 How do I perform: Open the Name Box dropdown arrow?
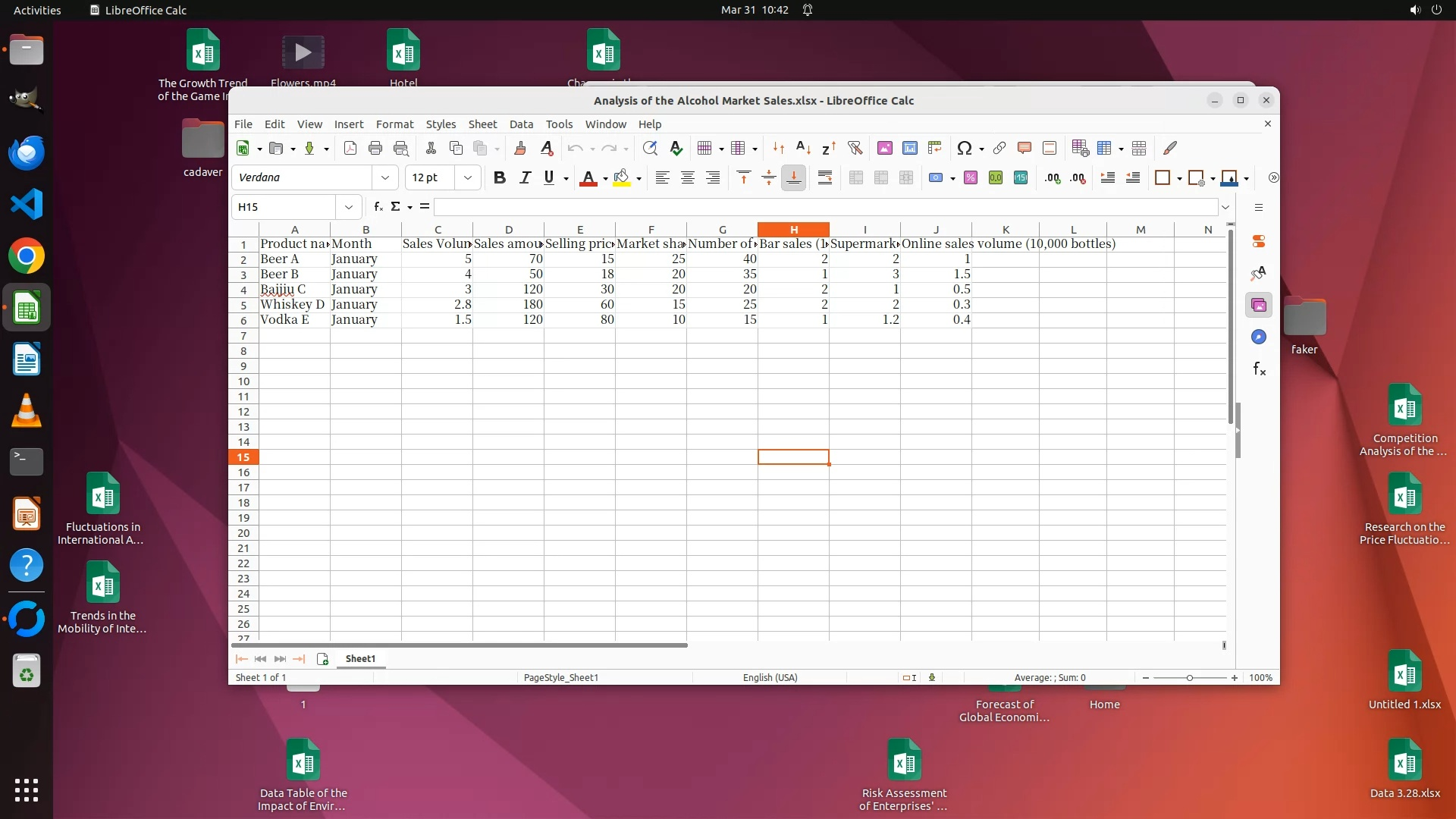348,206
